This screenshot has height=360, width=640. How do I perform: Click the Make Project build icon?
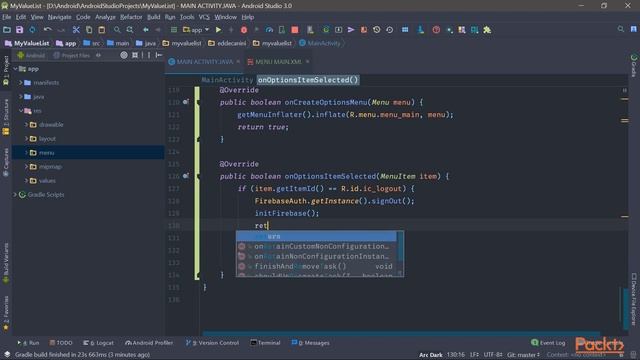point(174,30)
